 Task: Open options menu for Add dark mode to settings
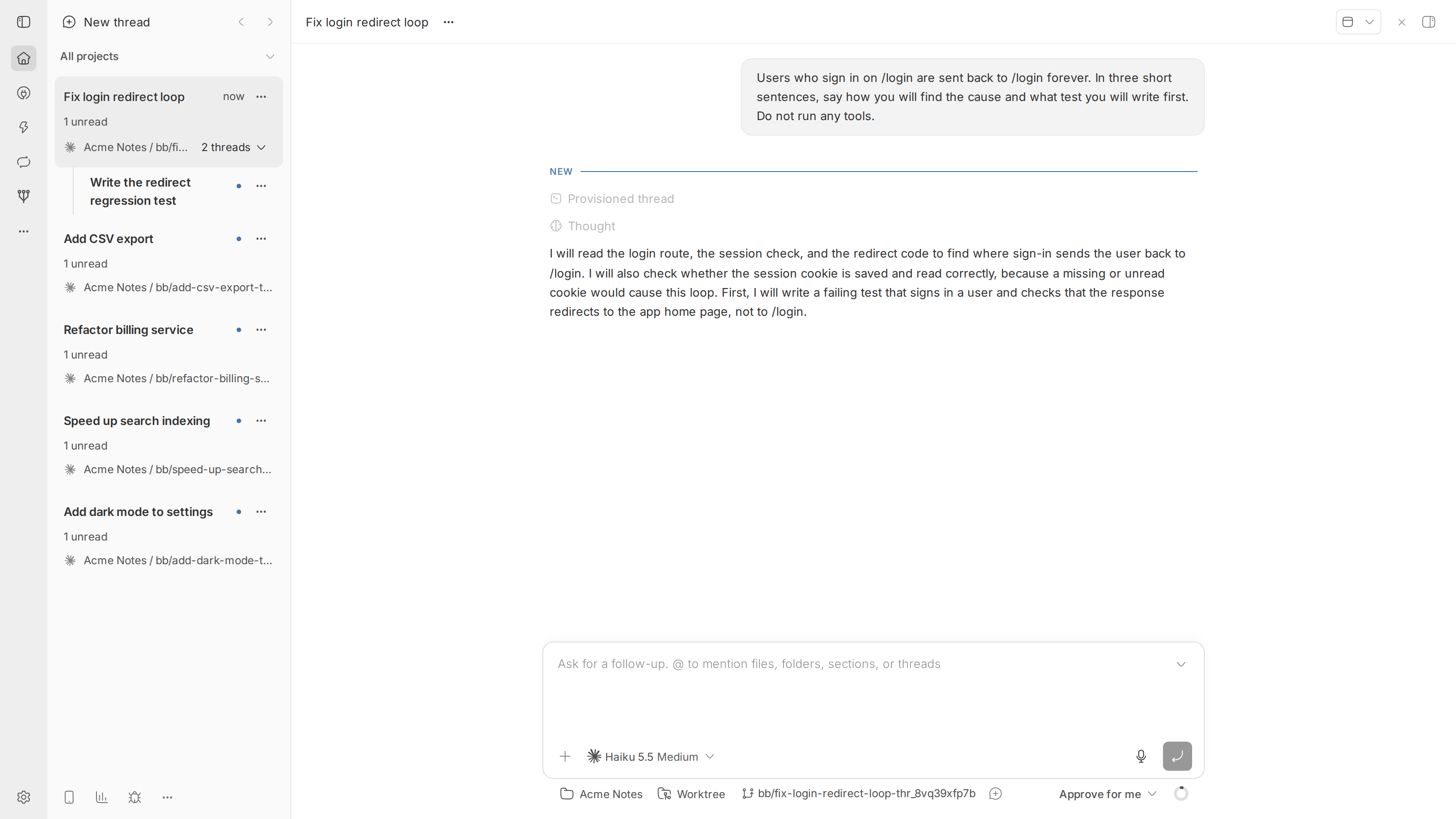261,511
